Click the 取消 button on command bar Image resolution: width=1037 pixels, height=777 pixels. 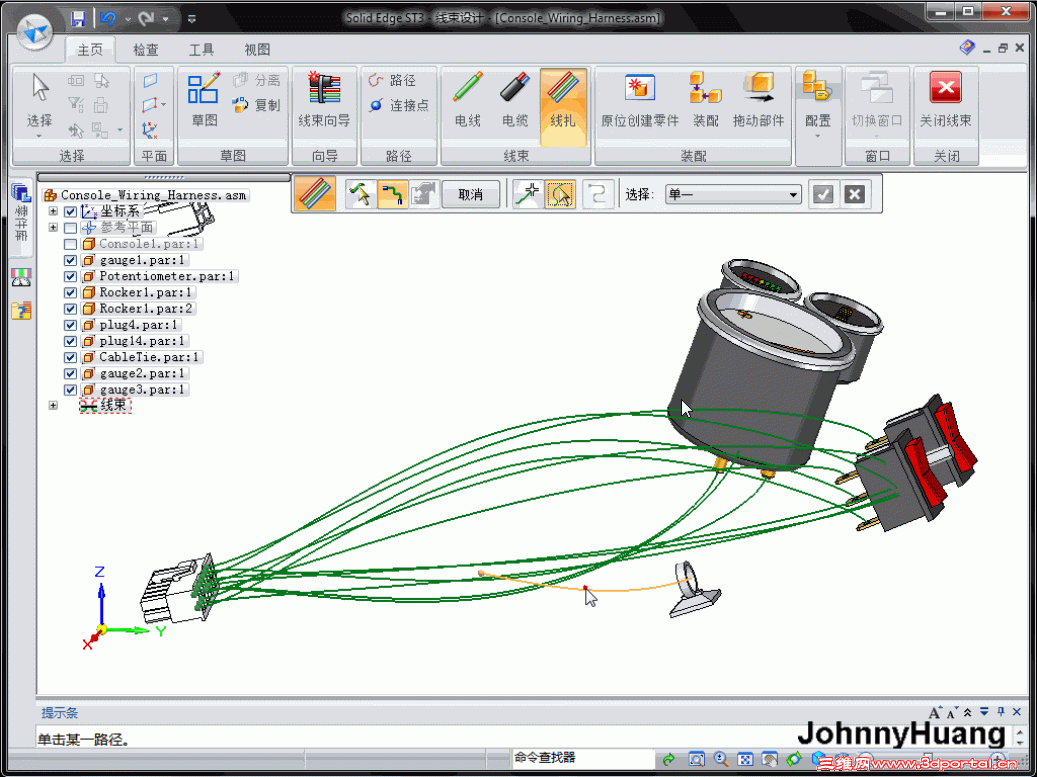470,194
